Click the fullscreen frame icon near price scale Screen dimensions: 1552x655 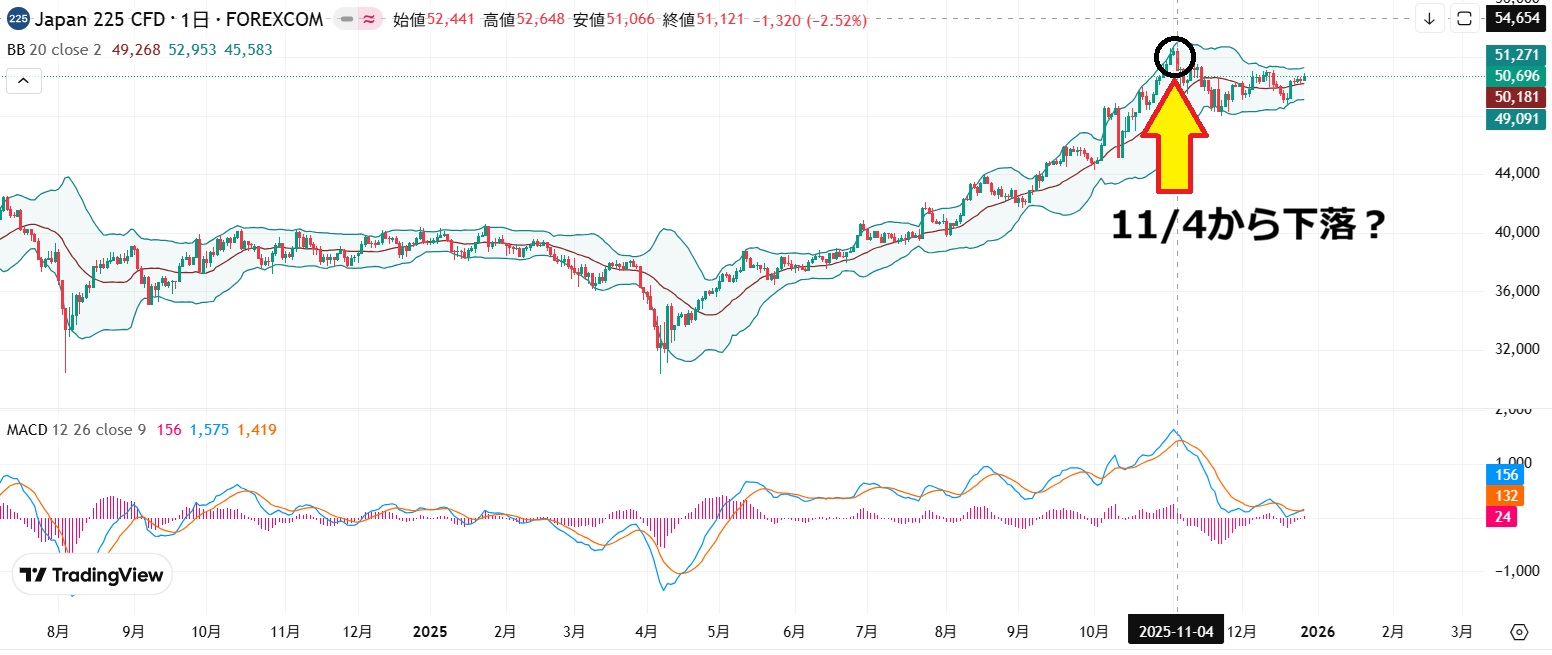(x=1464, y=18)
